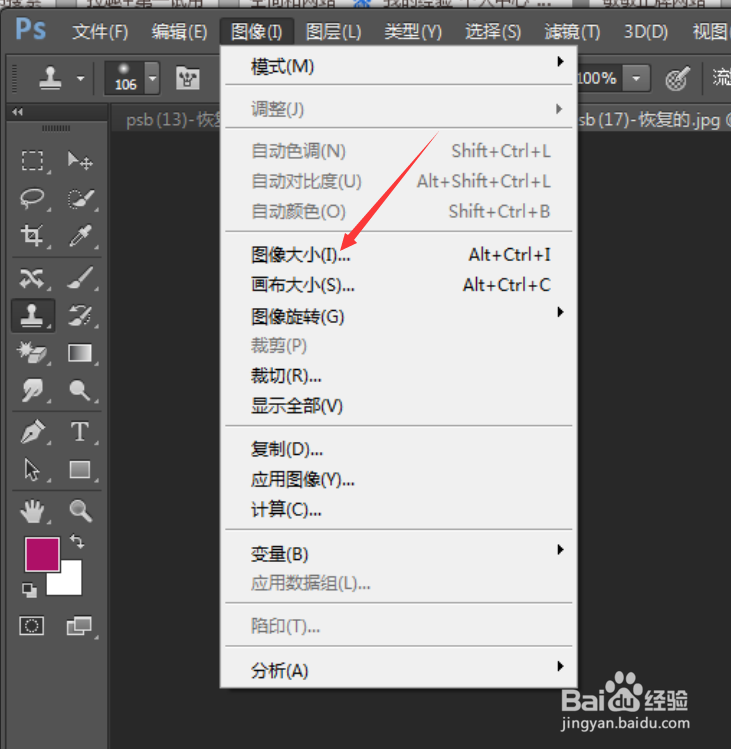
Task: Change the screen mode
Action: click(79, 626)
